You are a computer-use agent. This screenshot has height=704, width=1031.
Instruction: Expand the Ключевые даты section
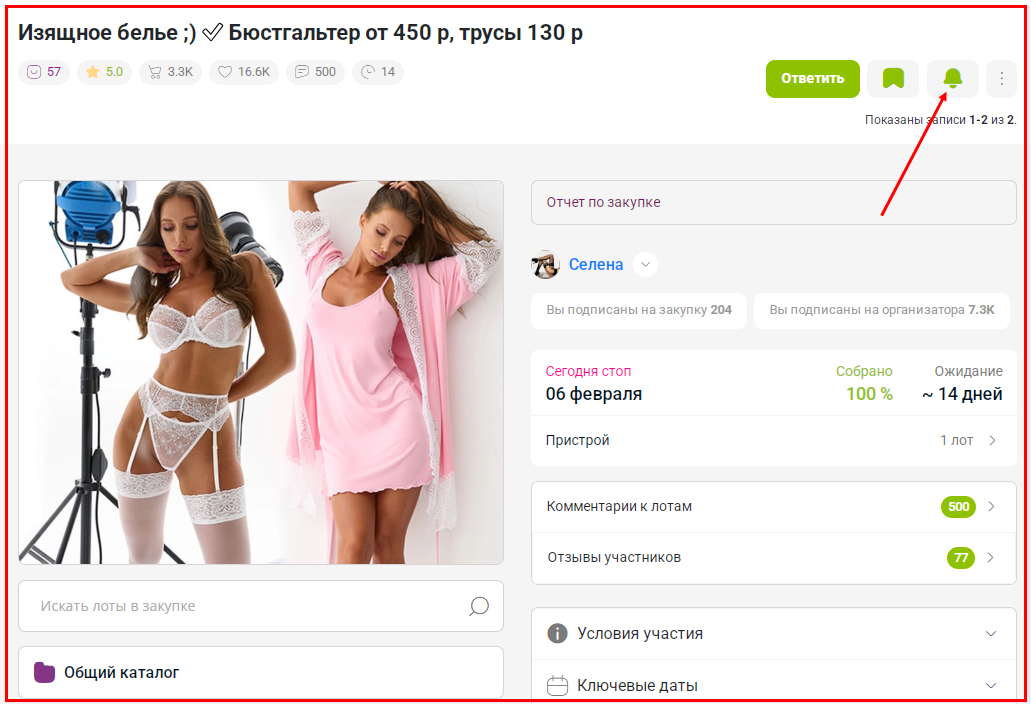773,685
